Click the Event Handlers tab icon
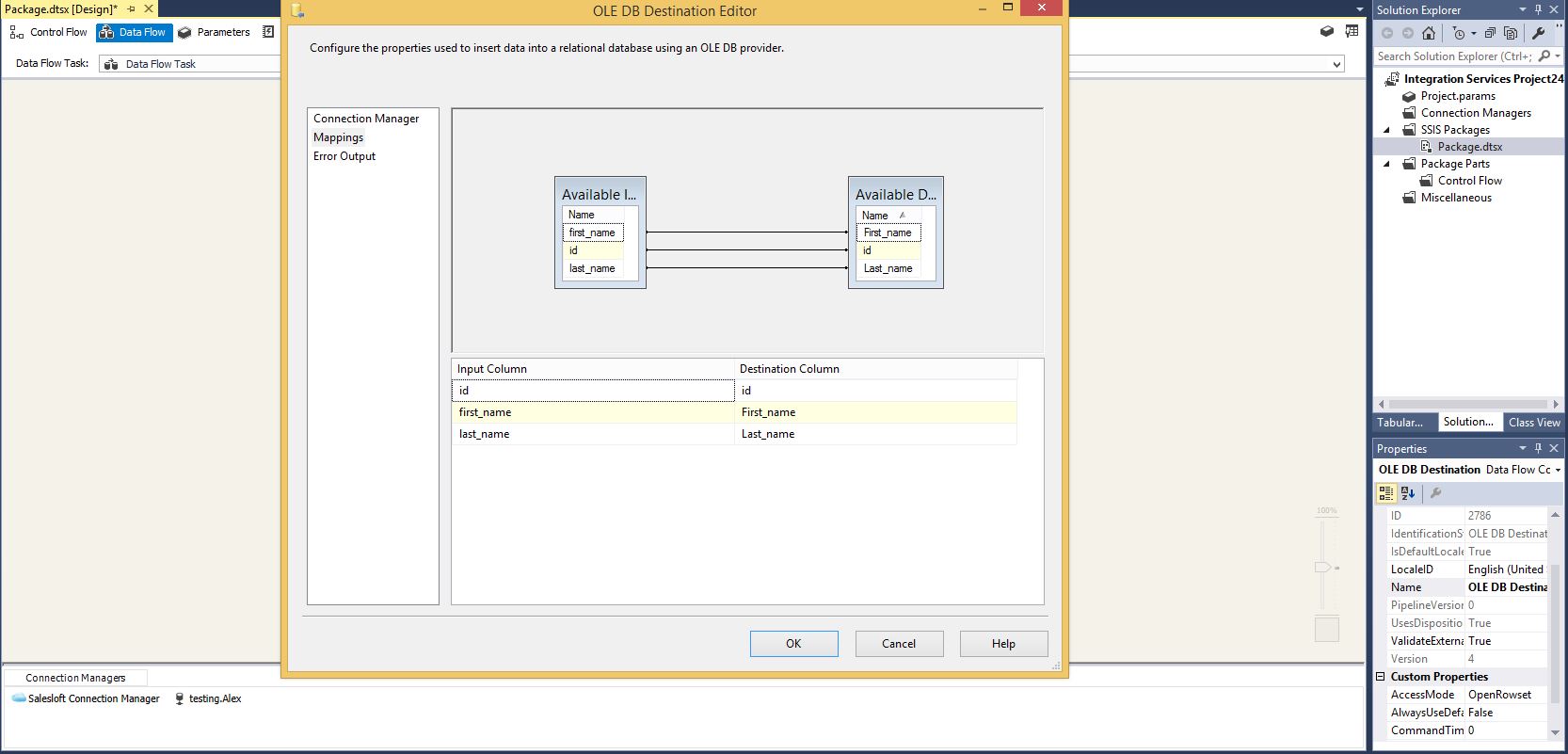This screenshot has width=1568, height=754. [268, 32]
